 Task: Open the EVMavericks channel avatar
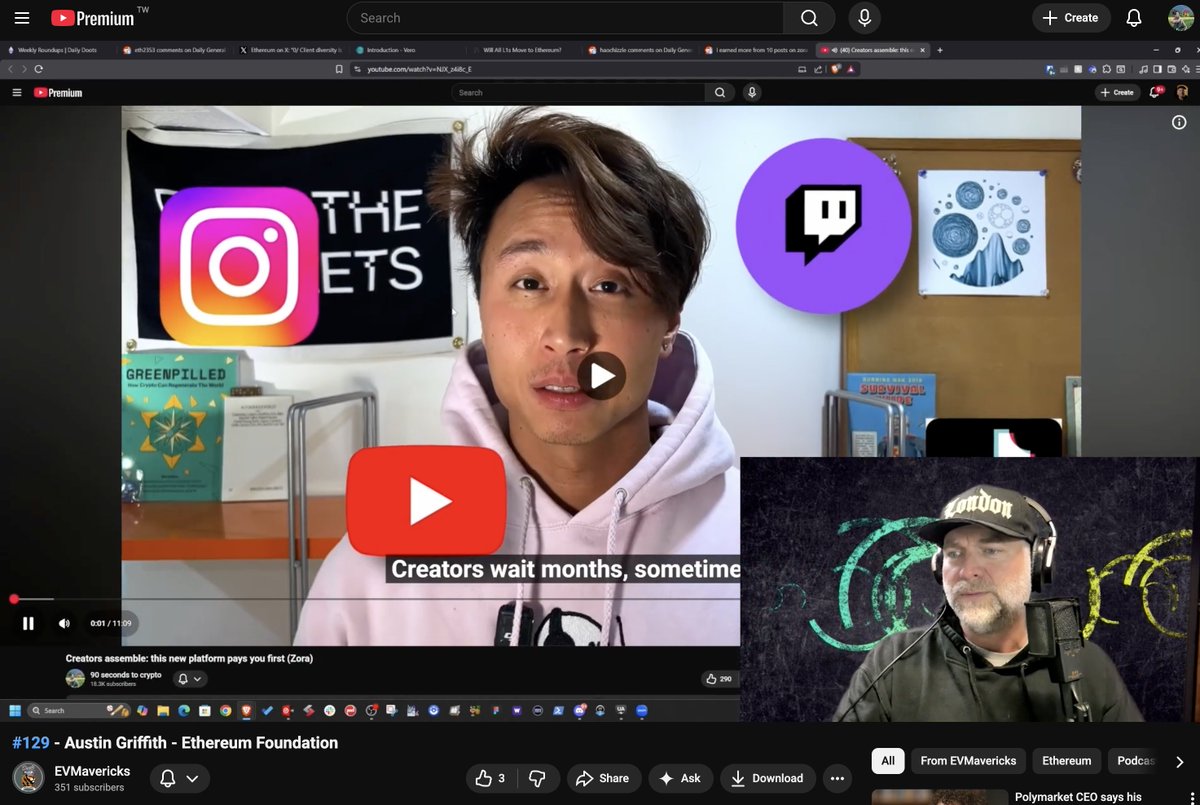pyautogui.click(x=28, y=778)
